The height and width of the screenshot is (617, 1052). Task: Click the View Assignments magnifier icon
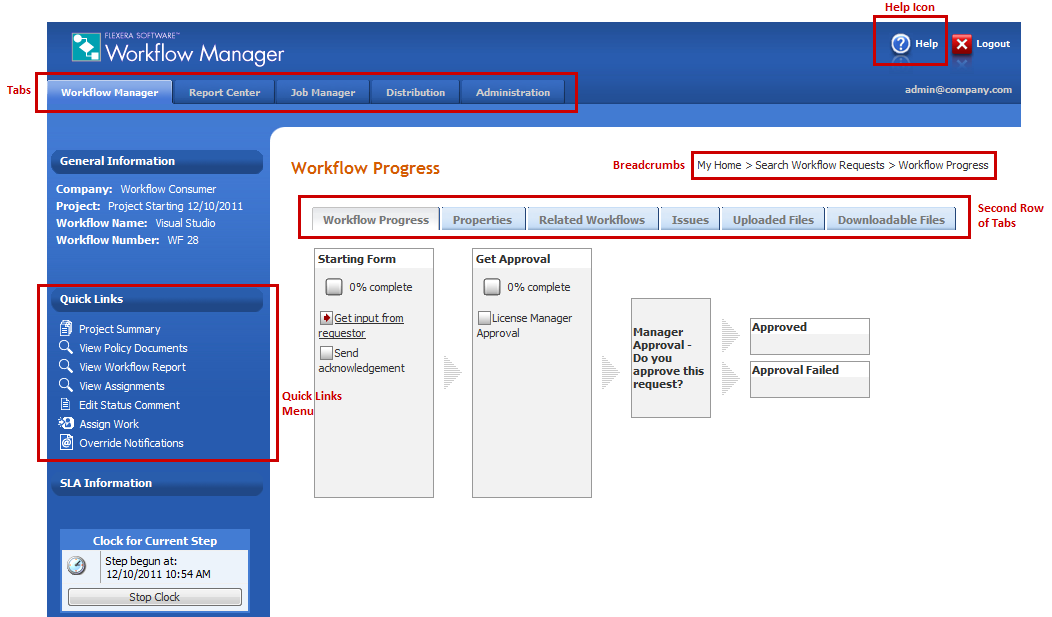tap(66, 384)
